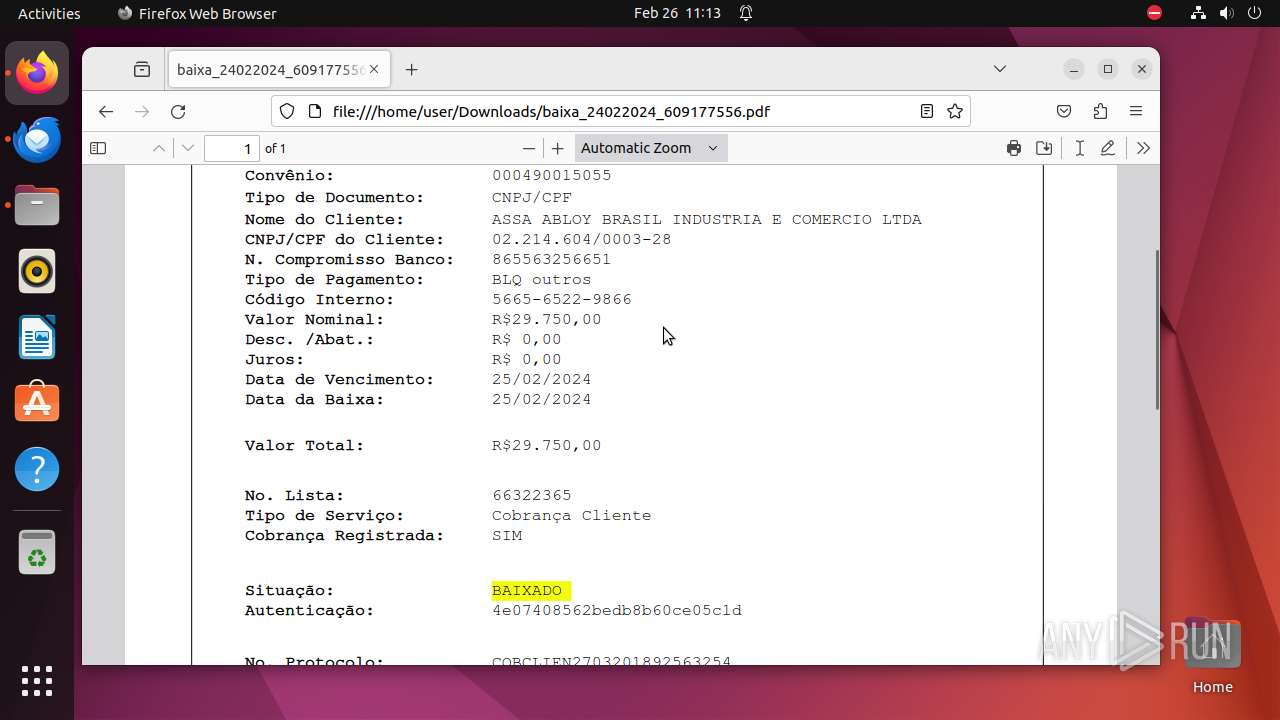Open Help from the dock
Image resolution: width=1280 pixels, height=720 pixels.
37,469
